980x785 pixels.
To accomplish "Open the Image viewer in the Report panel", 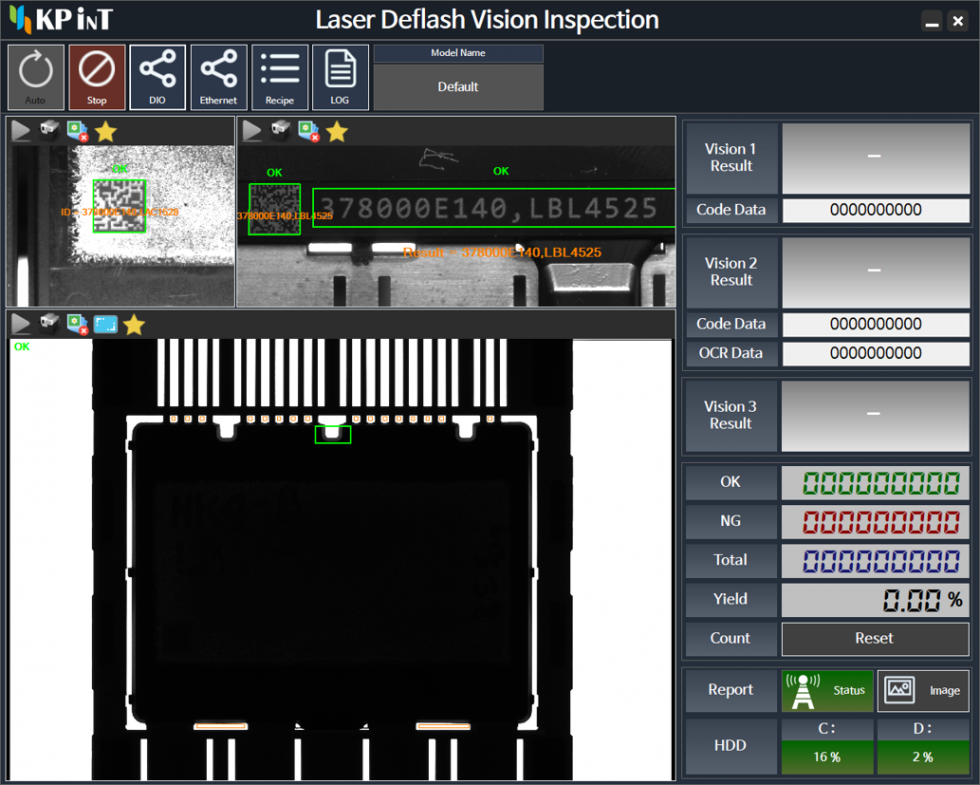I will tap(923, 690).
